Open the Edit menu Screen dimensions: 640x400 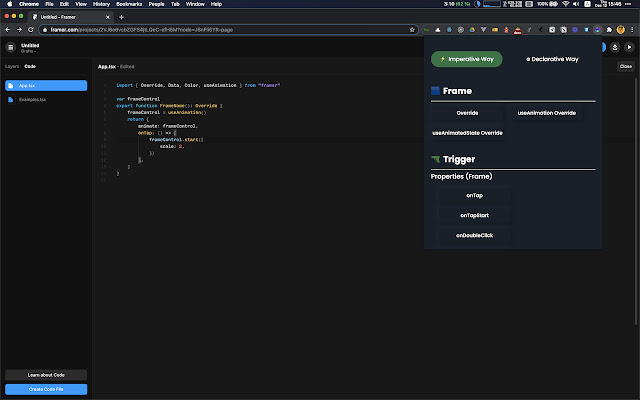(x=64, y=4)
